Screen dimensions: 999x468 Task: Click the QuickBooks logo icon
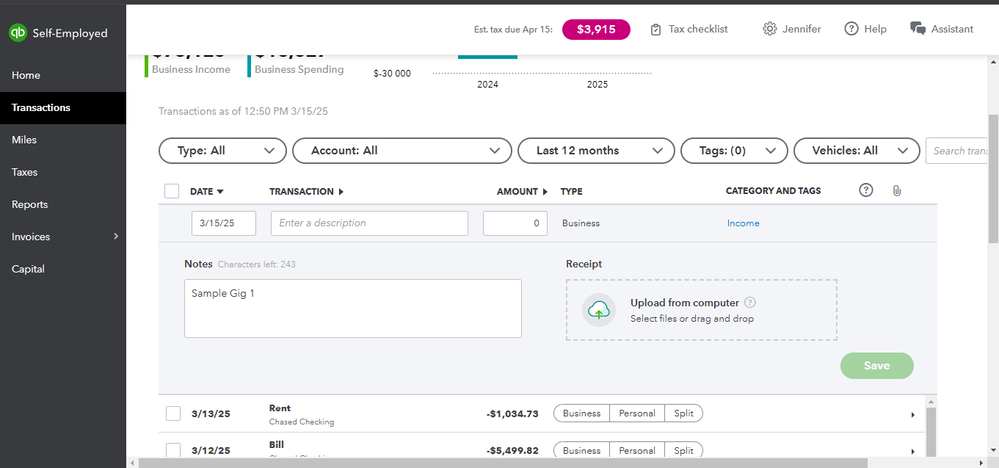(18, 33)
